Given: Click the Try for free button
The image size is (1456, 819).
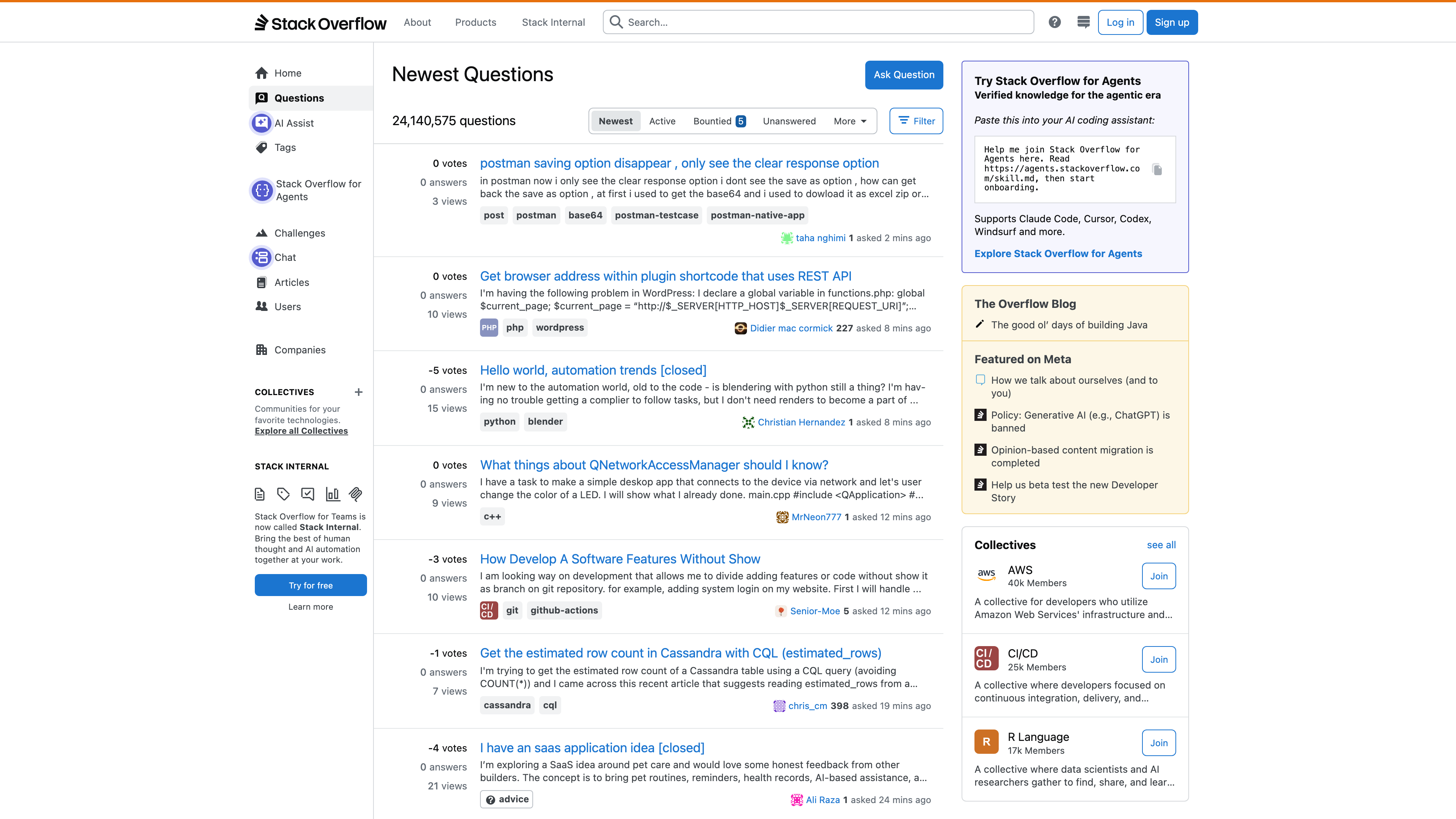Looking at the screenshot, I should click(x=310, y=585).
